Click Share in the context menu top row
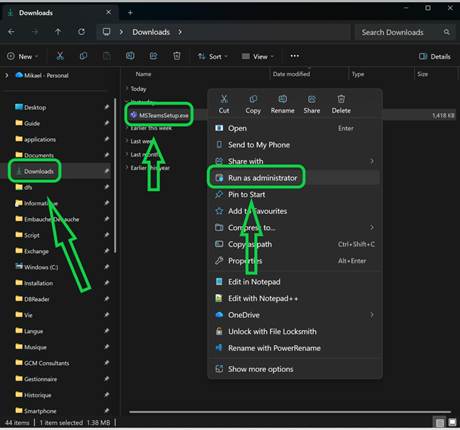Image resolution: width=460 pixels, height=430 pixels. click(312, 104)
